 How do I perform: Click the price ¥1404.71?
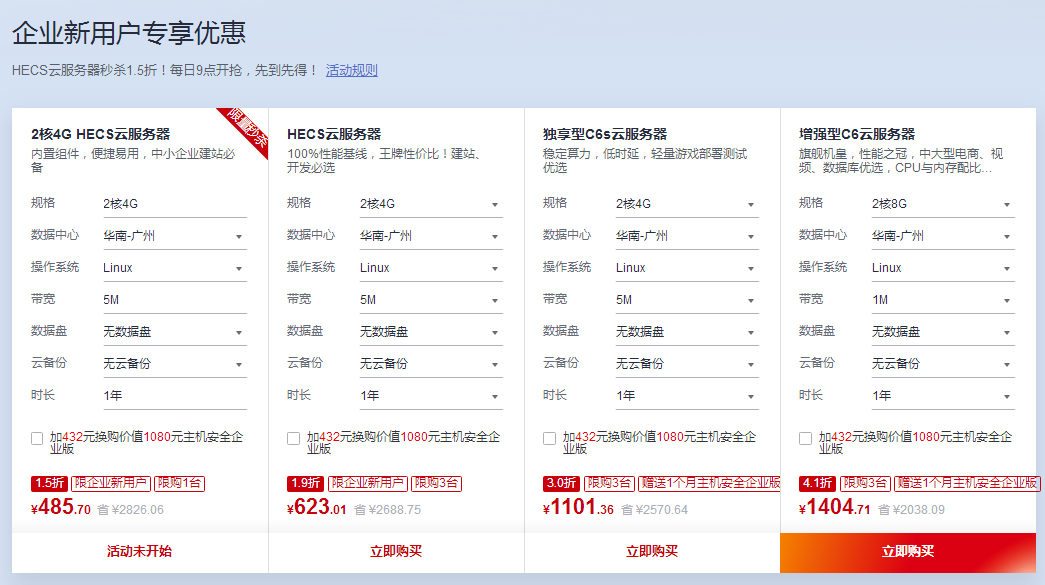(x=834, y=508)
